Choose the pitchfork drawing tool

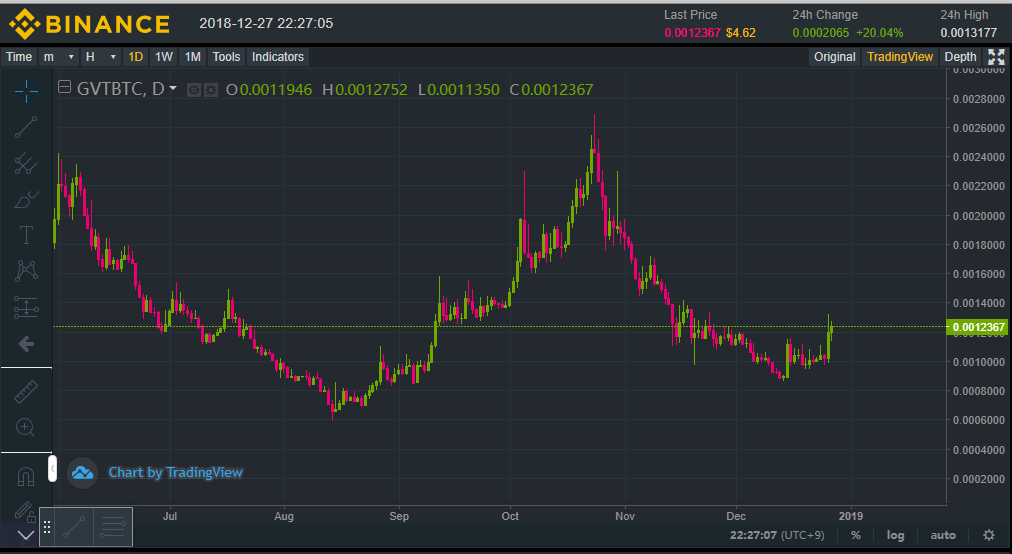[x=26, y=164]
